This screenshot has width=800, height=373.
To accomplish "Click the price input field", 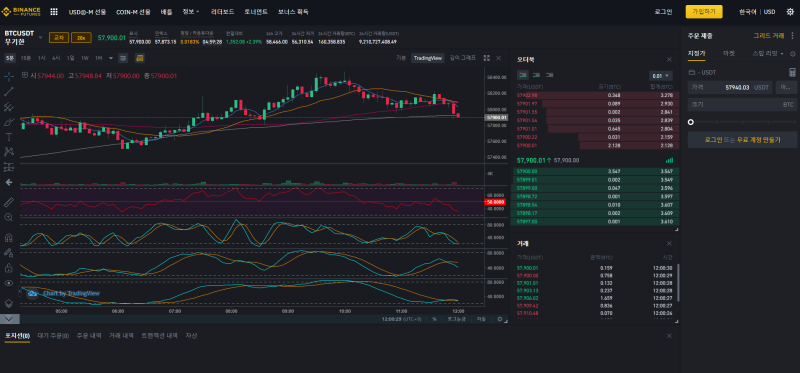I will tap(730, 87).
